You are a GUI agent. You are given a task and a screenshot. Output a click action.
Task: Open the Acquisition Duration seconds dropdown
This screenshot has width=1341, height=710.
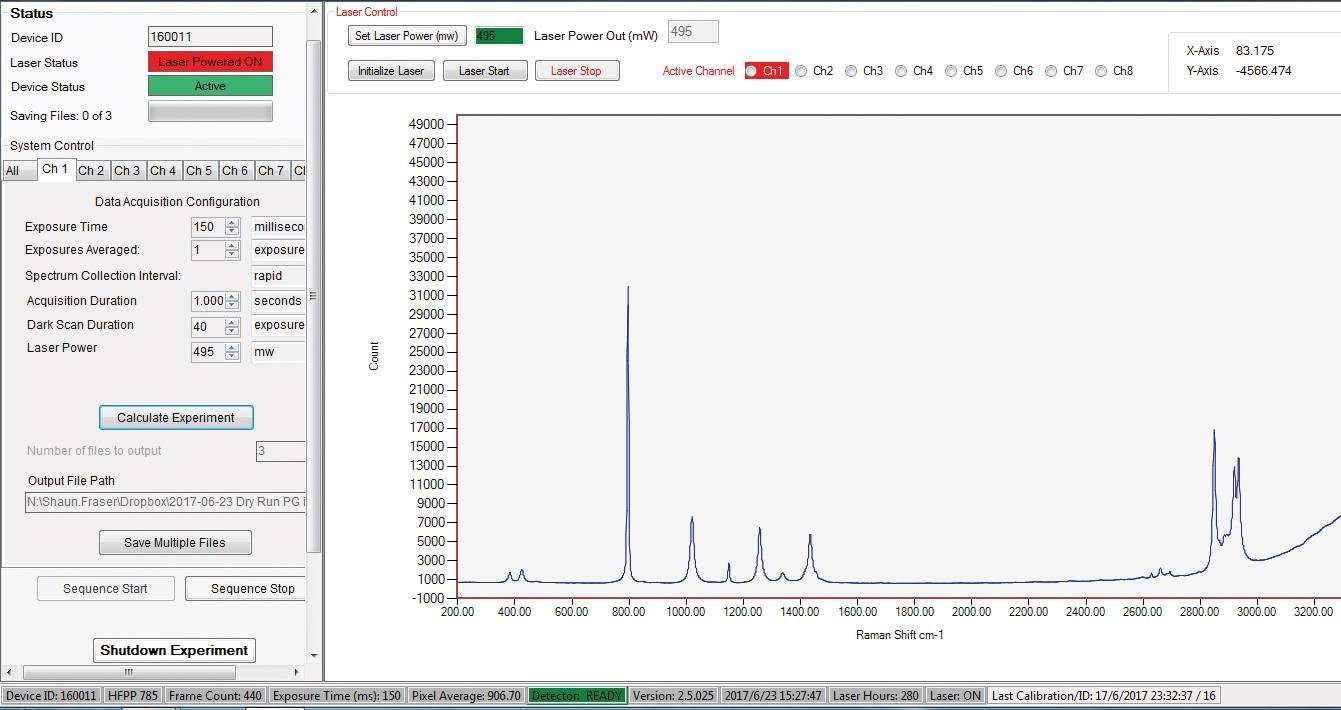point(278,301)
